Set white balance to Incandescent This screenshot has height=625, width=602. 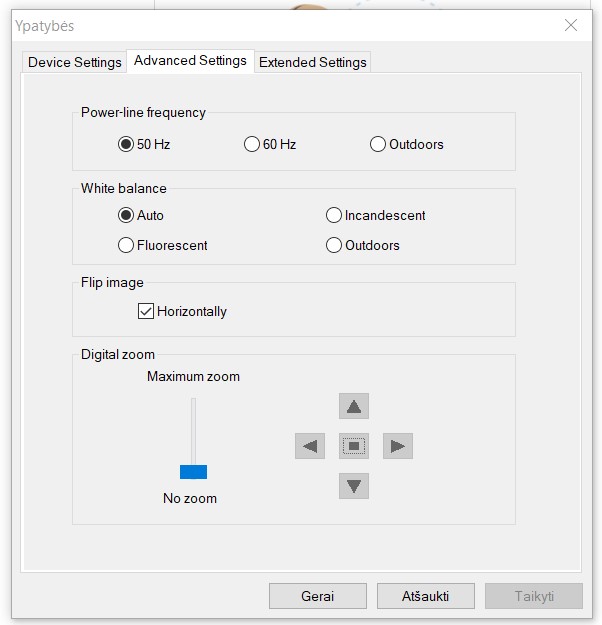point(334,215)
